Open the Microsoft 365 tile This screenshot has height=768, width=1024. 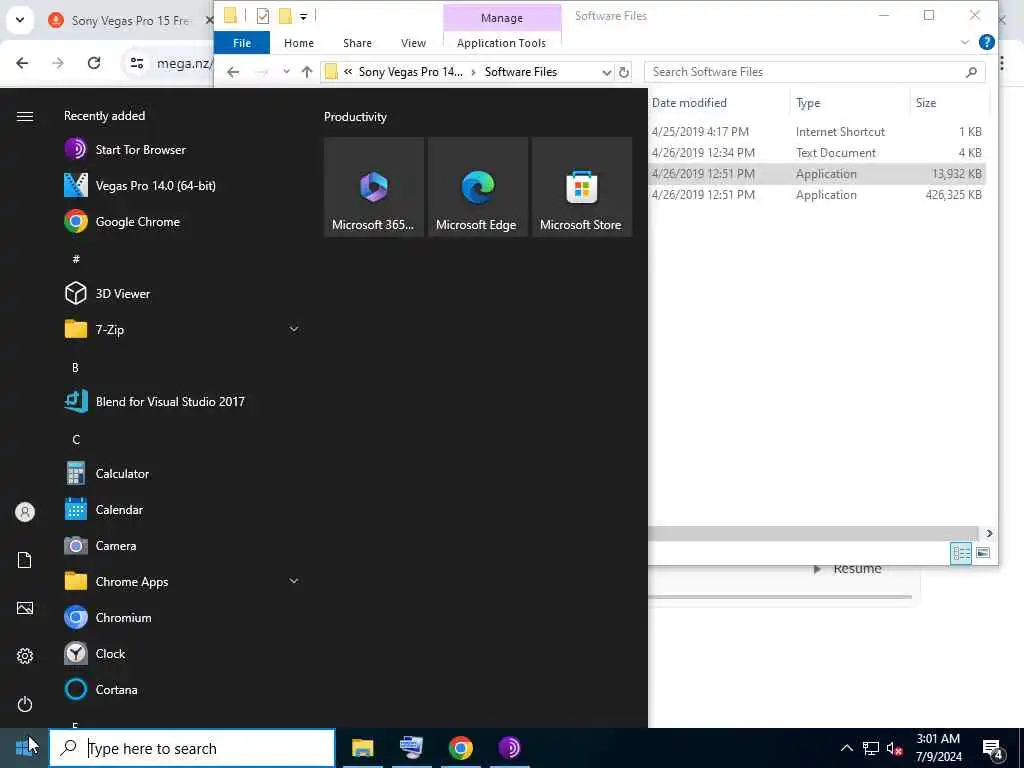(x=374, y=187)
